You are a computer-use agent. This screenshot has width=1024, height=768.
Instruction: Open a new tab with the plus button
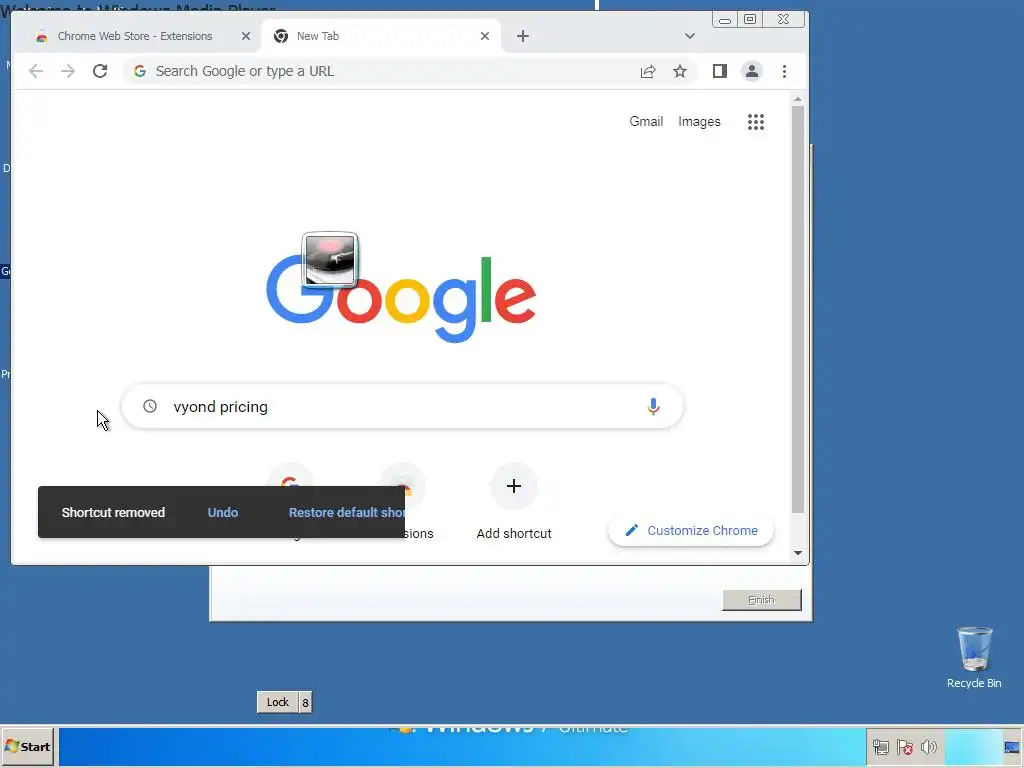pos(522,36)
